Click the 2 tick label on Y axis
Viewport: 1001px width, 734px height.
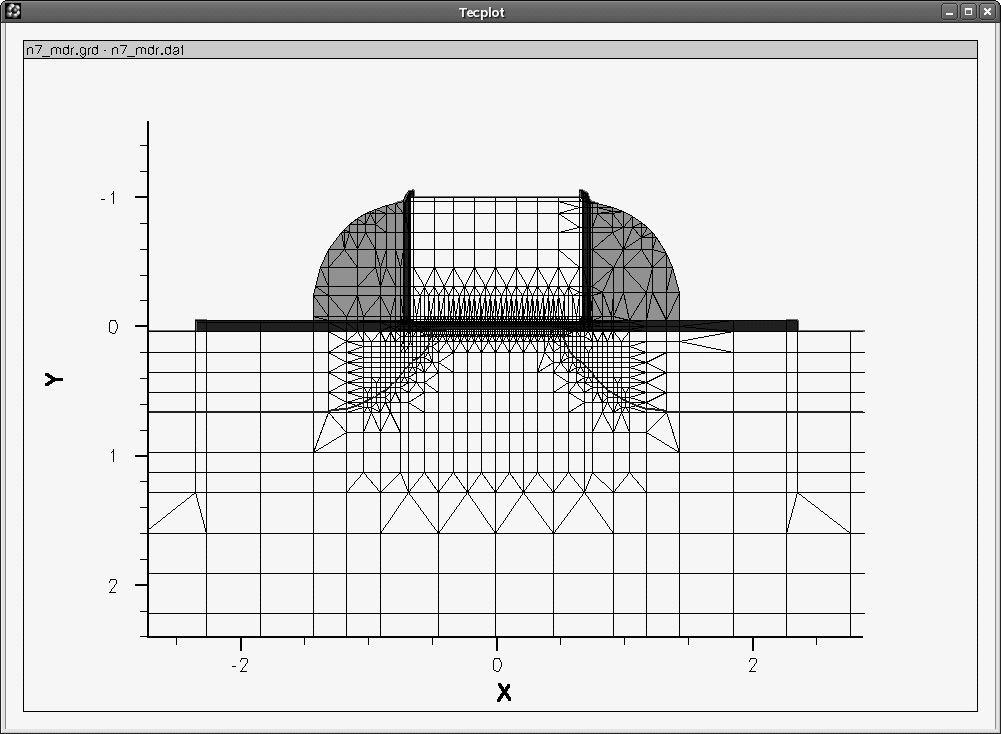[x=114, y=585]
